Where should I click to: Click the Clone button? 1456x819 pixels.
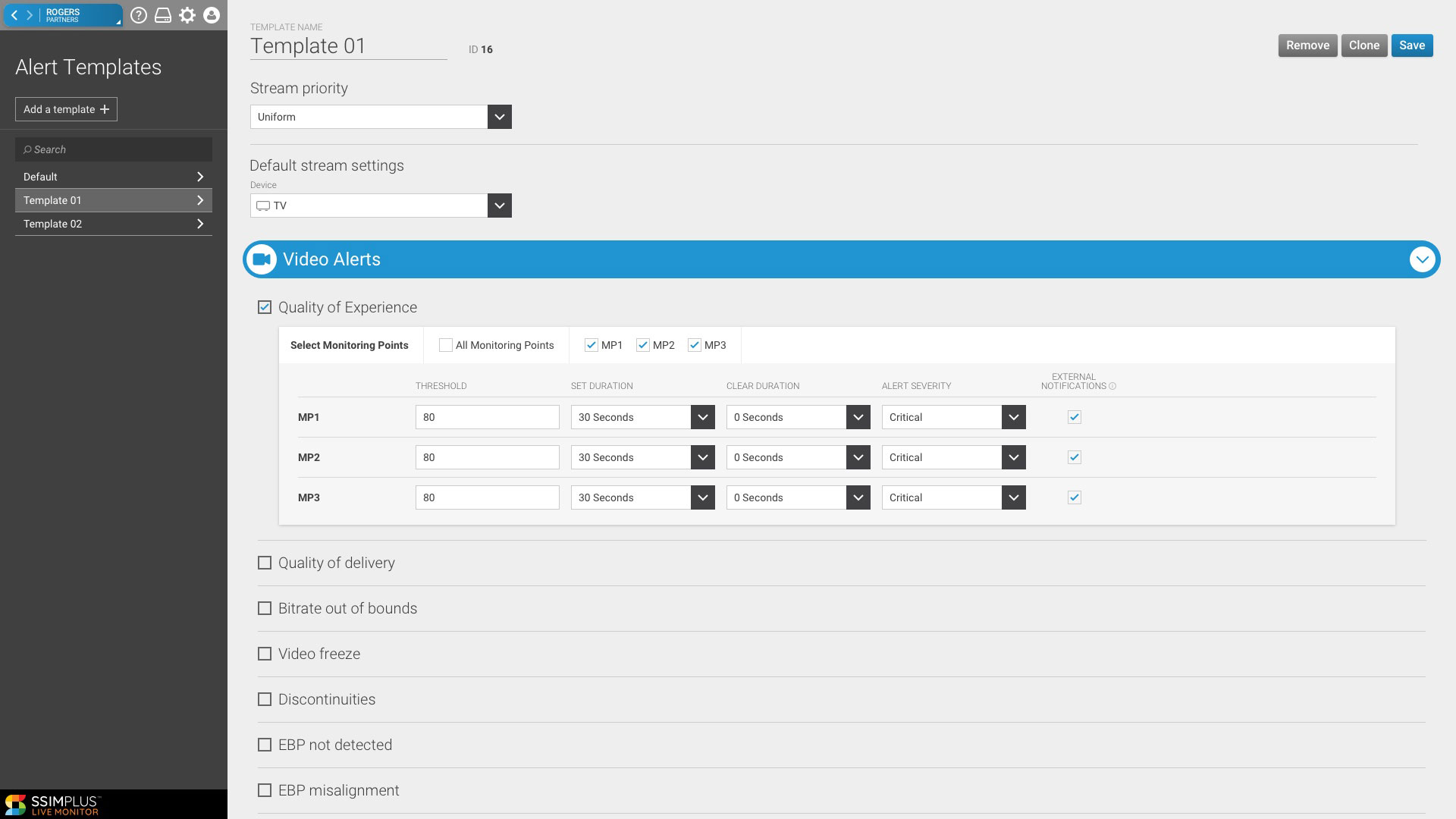click(1363, 45)
